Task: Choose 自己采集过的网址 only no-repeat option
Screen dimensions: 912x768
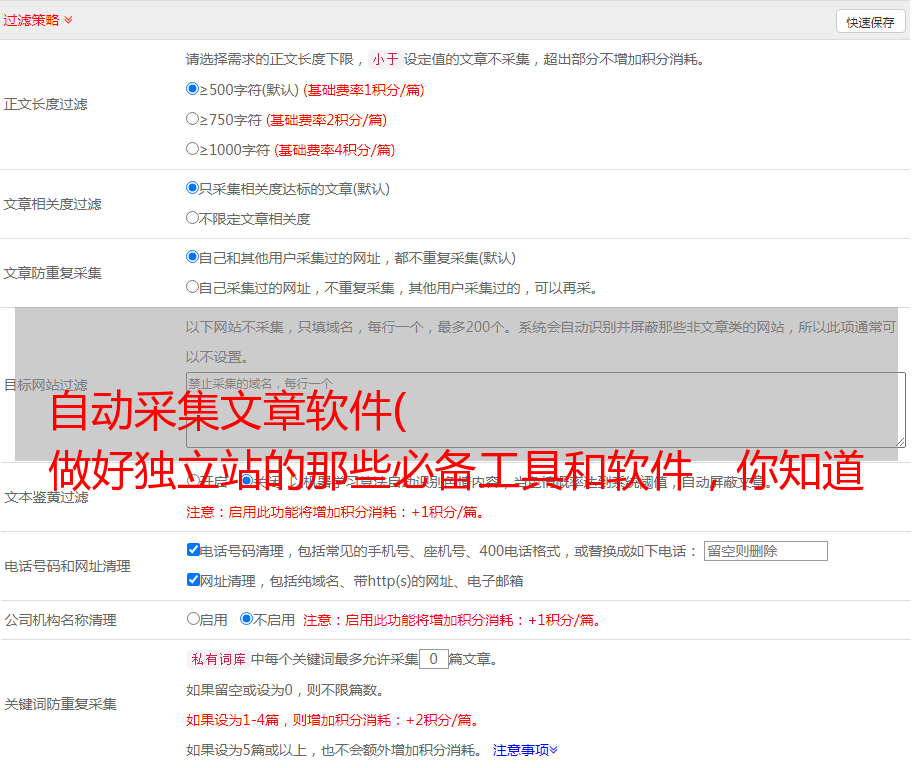Action: click(x=193, y=287)
